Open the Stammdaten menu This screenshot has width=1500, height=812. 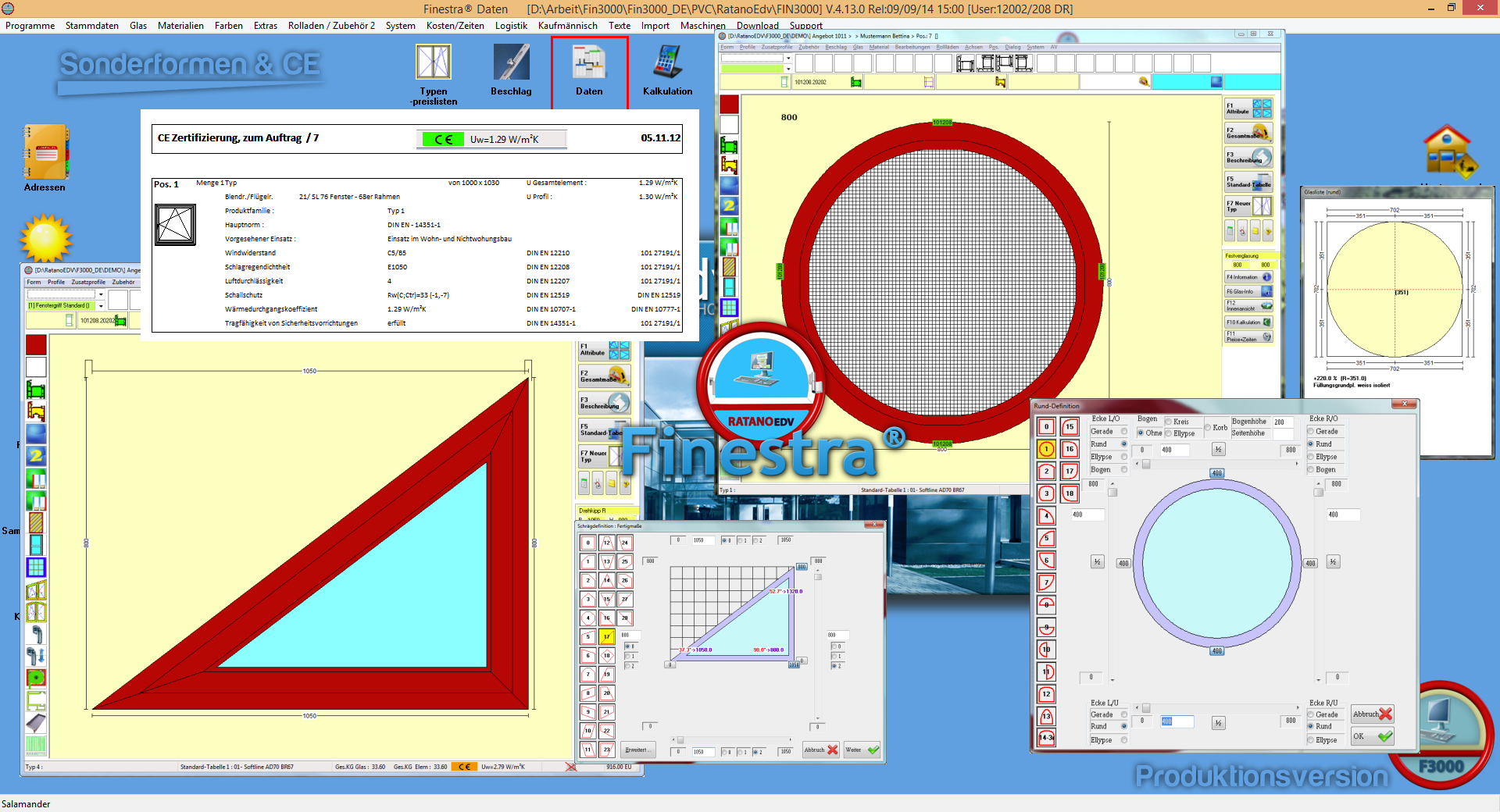(x=92, y=26)
